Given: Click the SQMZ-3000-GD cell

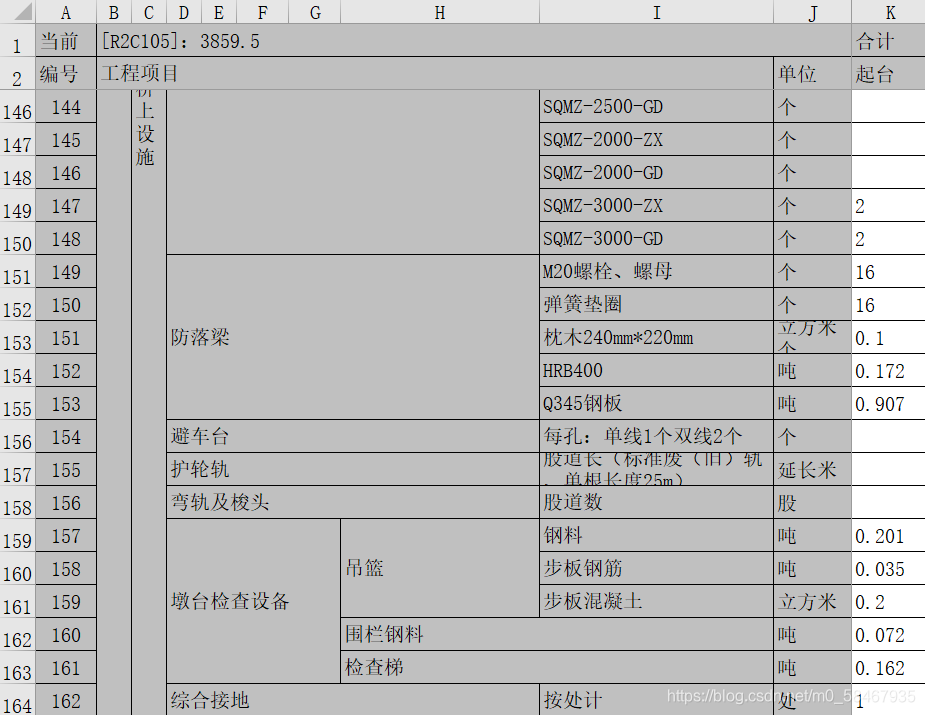Looking at the screenshot, I should 657,239.
